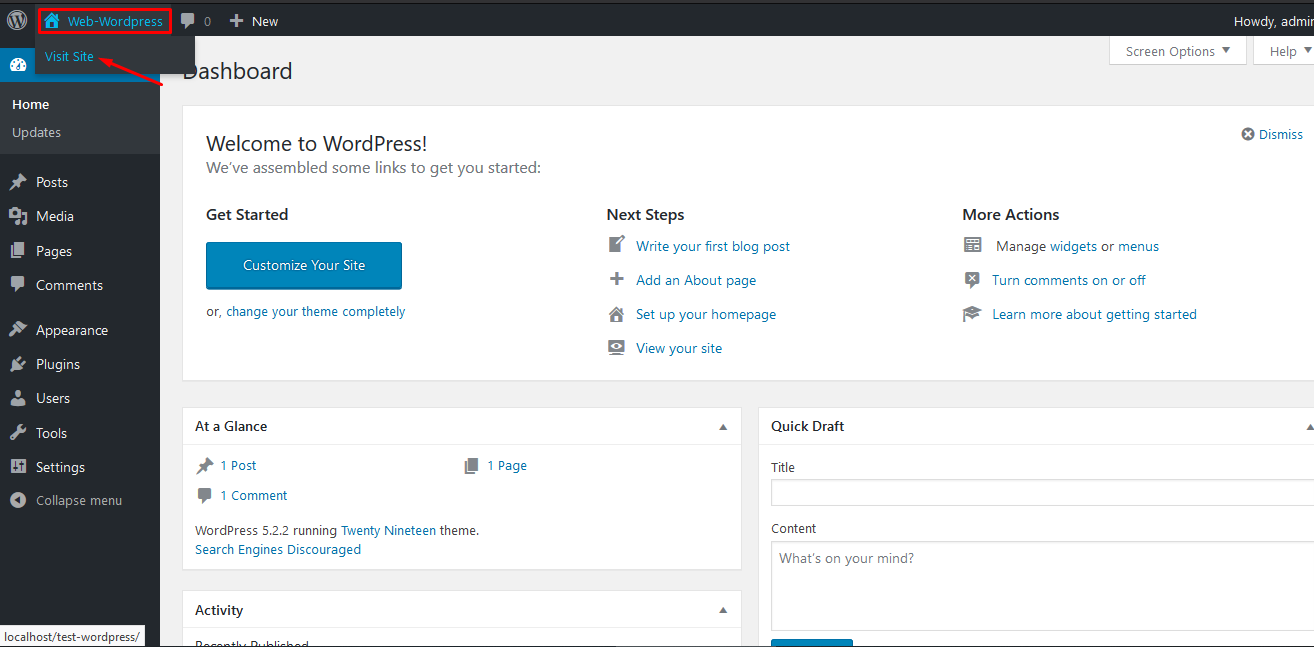Collapse the At a Glance widget
This screenshot has width=1314, height=647.
point(723,427)
